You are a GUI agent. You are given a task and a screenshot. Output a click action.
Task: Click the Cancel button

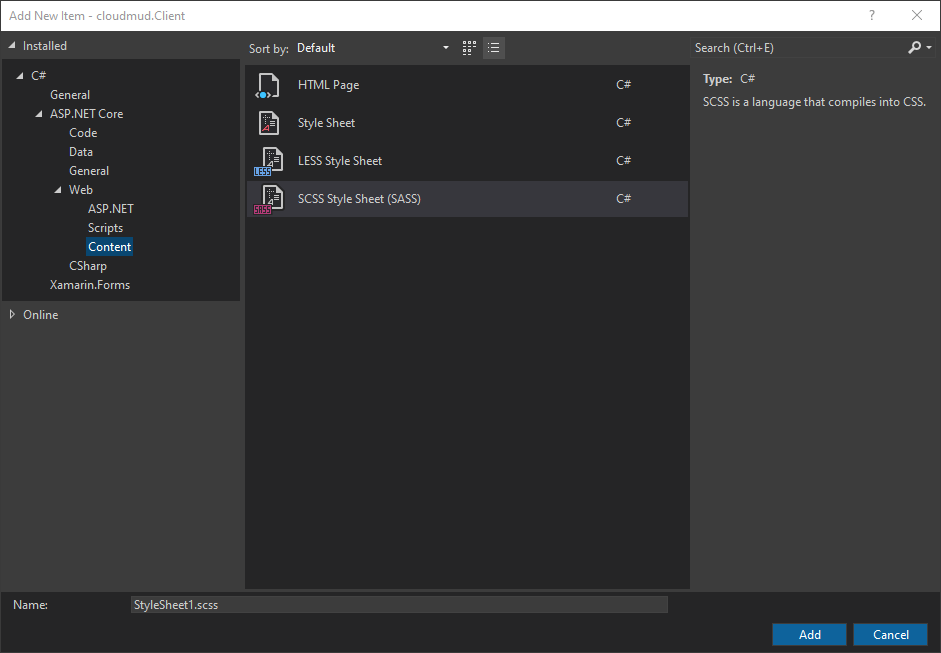click(891, 634)
